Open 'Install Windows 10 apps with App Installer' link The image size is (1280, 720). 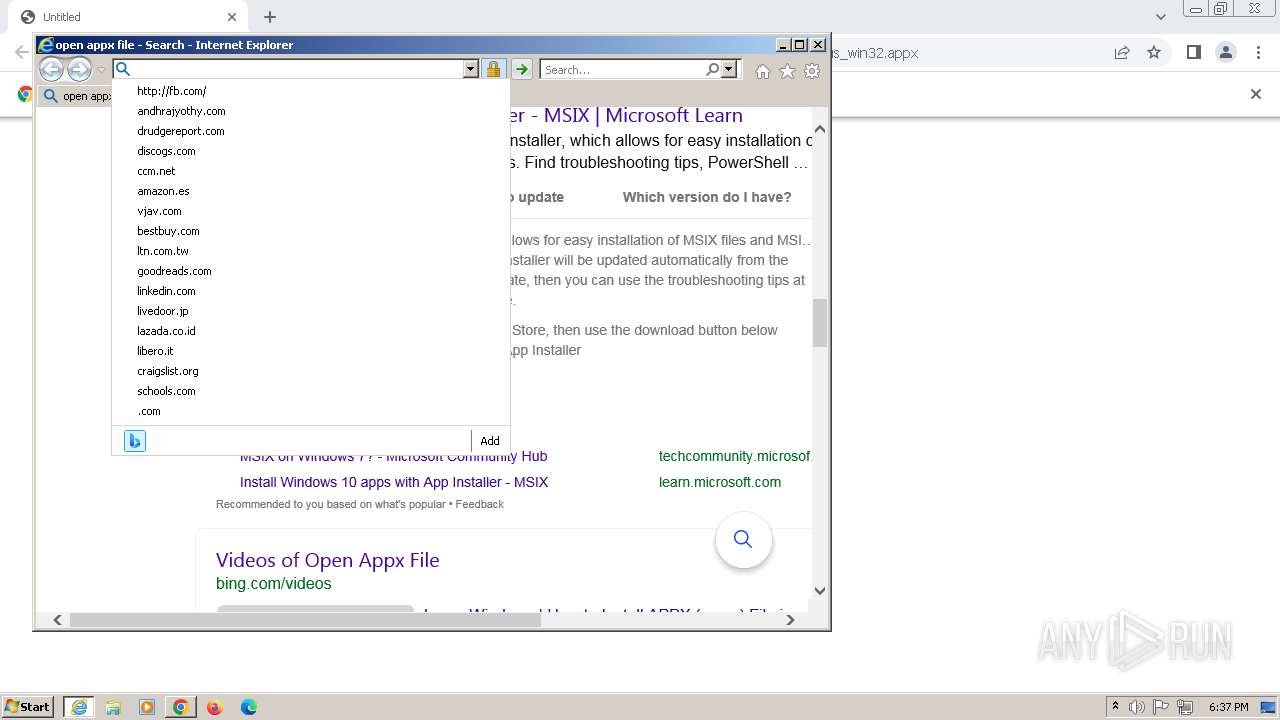point(394,482)
